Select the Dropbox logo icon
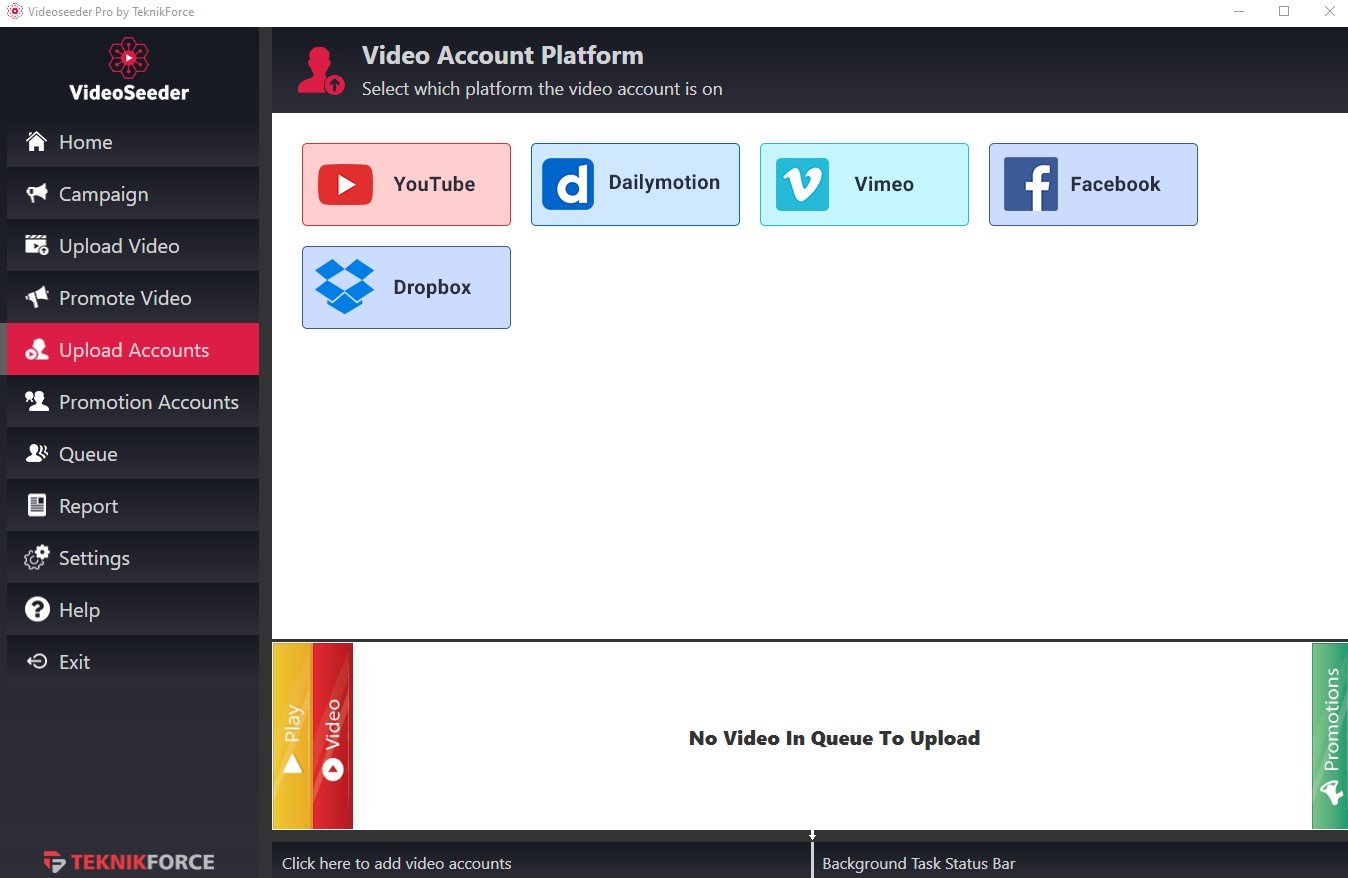The height and width of the screenshot is (878, 1348). (x=344, y=287)
